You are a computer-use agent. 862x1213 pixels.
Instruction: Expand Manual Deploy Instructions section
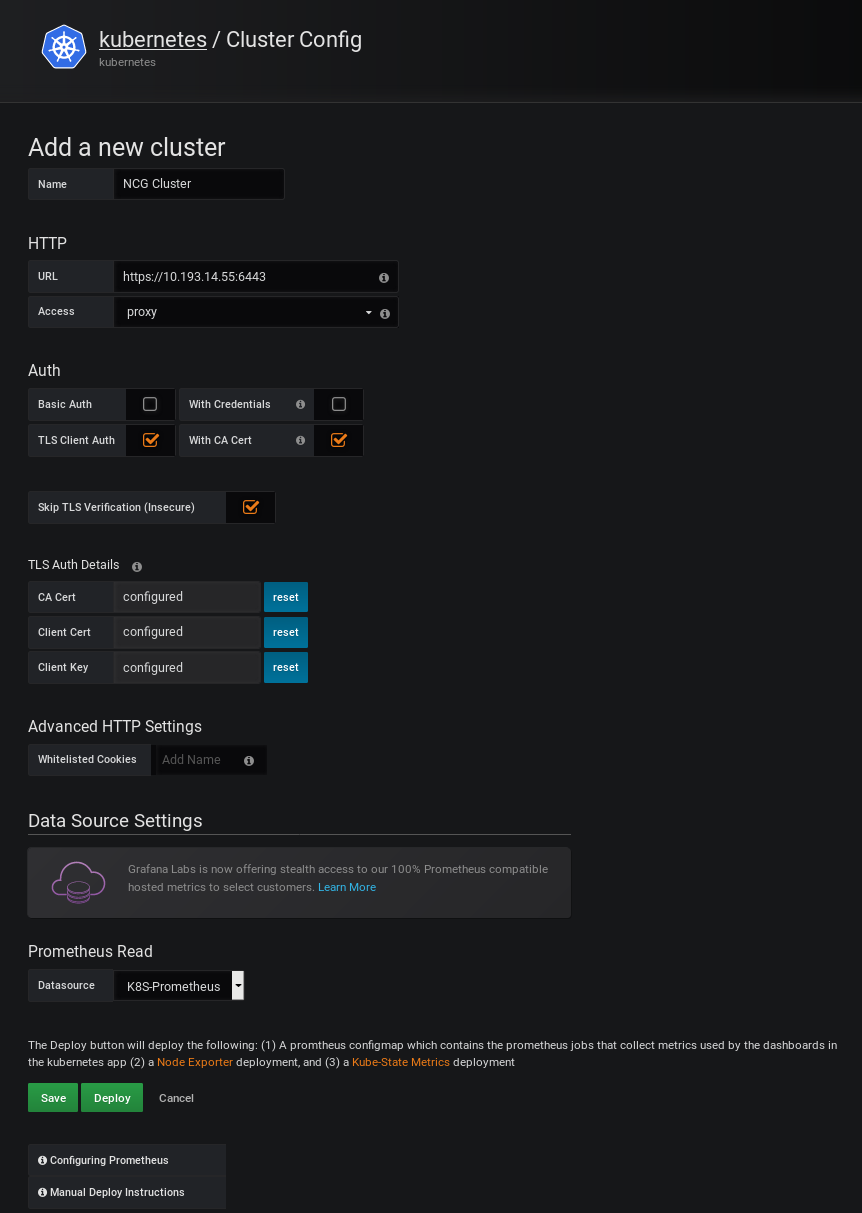pos(127,1192)
